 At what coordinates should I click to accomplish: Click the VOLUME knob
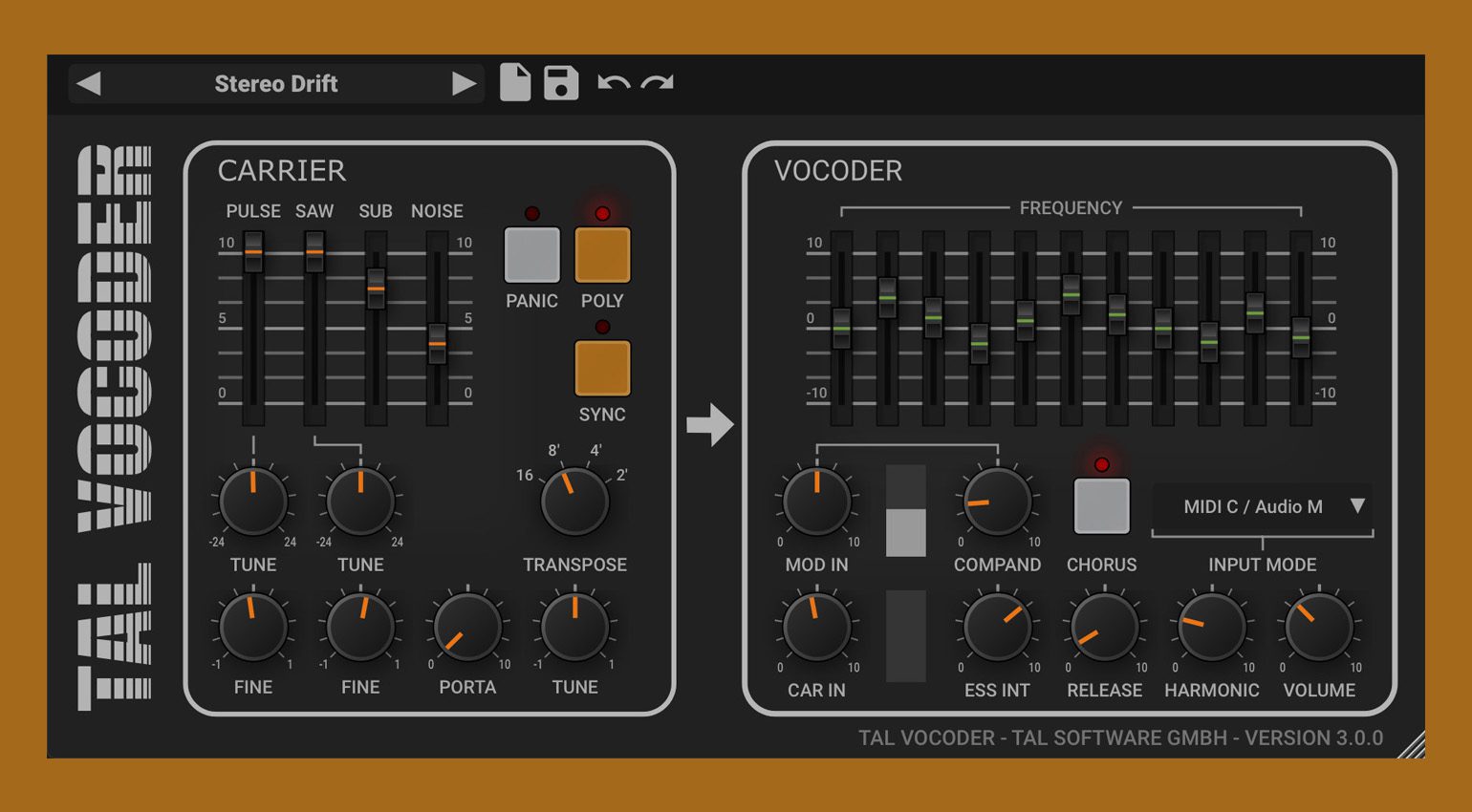1318,628
